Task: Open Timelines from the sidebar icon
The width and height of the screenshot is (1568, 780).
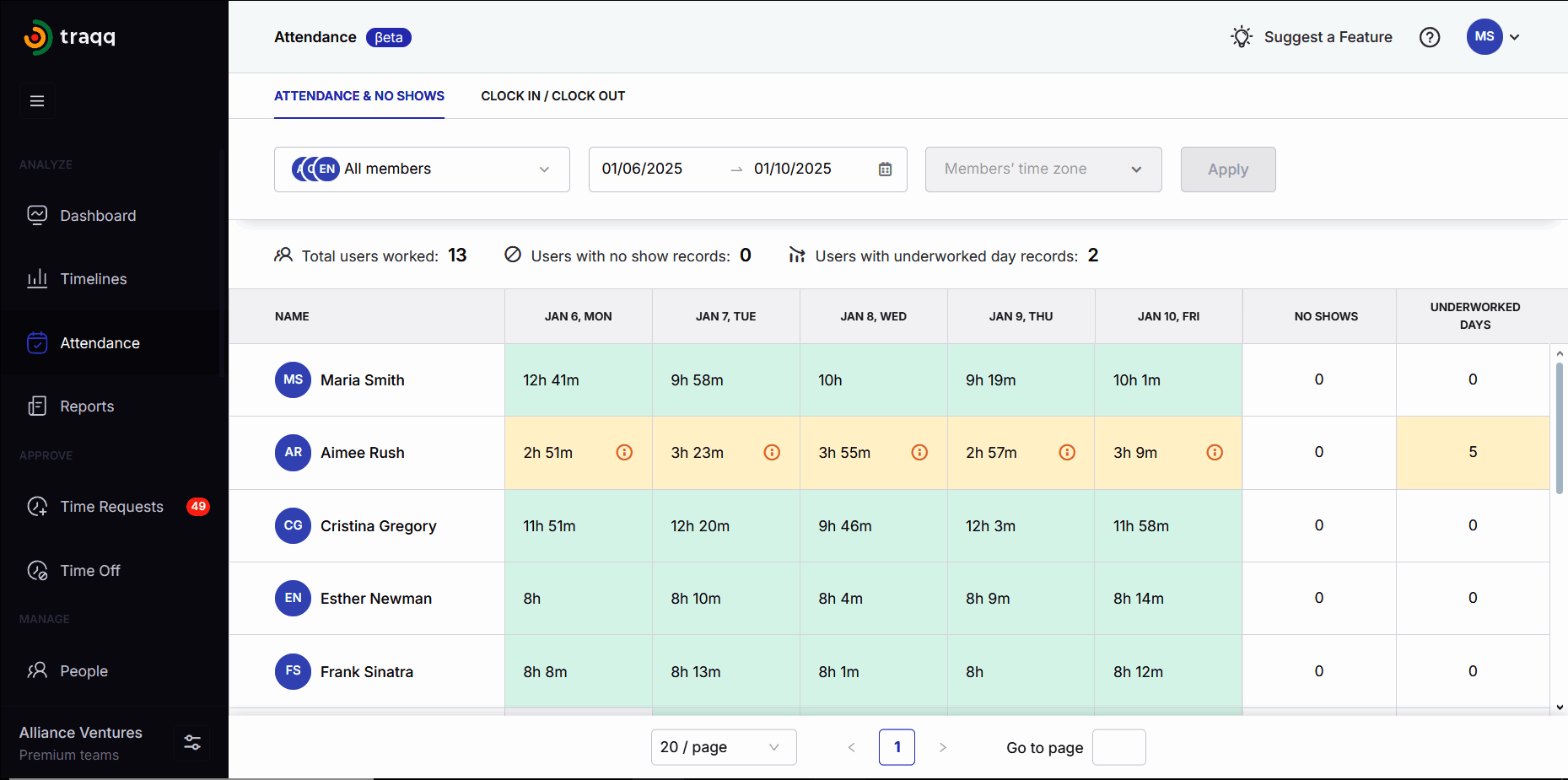Action: click(x=37, y=278)
